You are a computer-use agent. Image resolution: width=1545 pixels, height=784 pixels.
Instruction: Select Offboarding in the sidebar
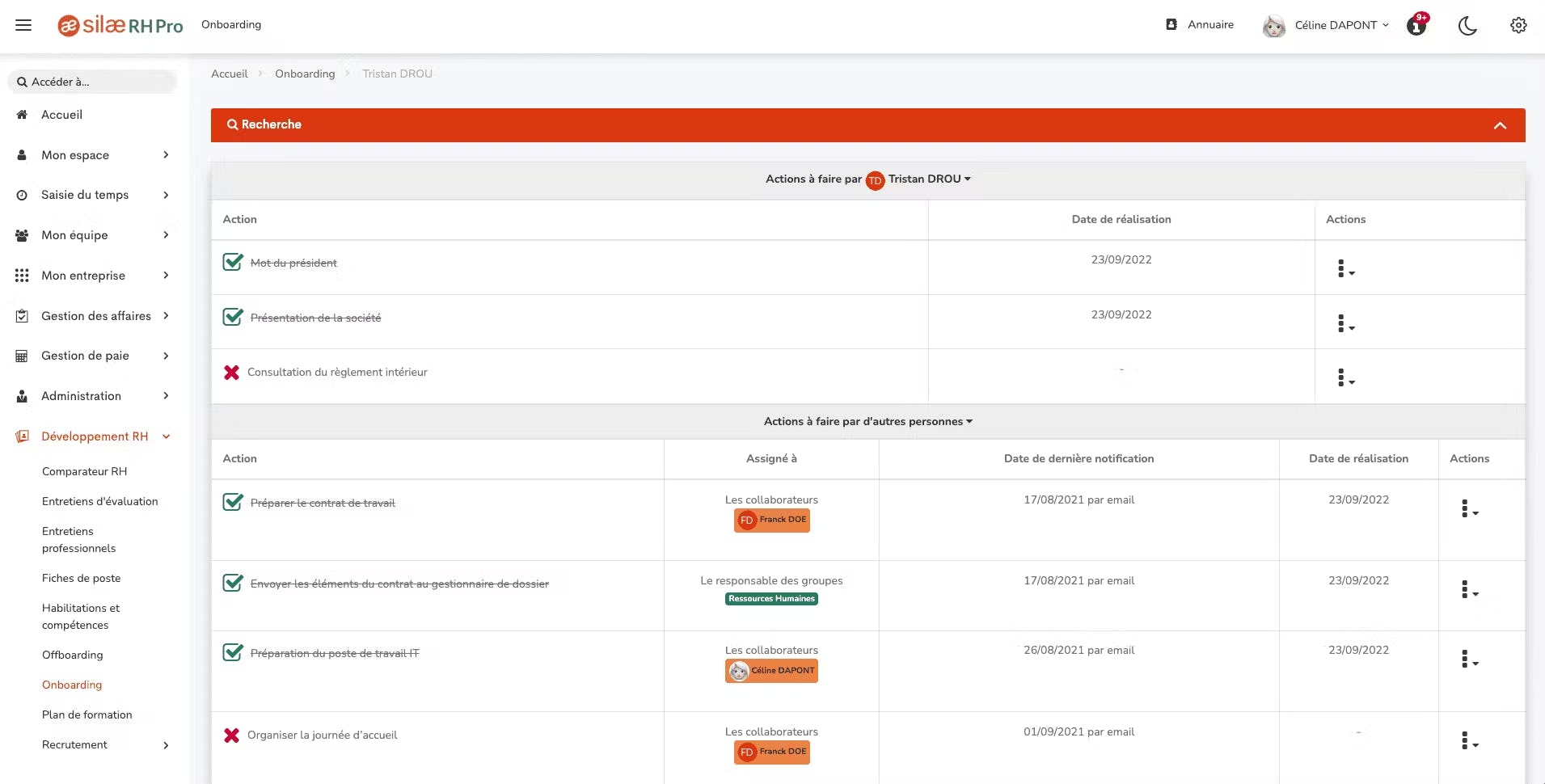pyautogui.click(x=73, y=655)
